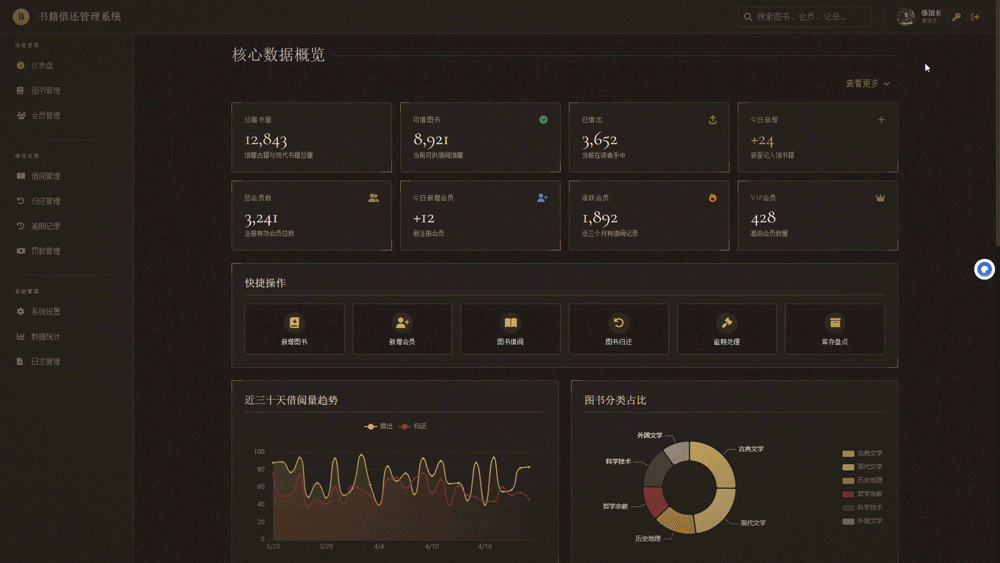This screenshot has height=563, width=1000.
Task: Expand the 查看更多 dropdown
Action: (867, 84)
